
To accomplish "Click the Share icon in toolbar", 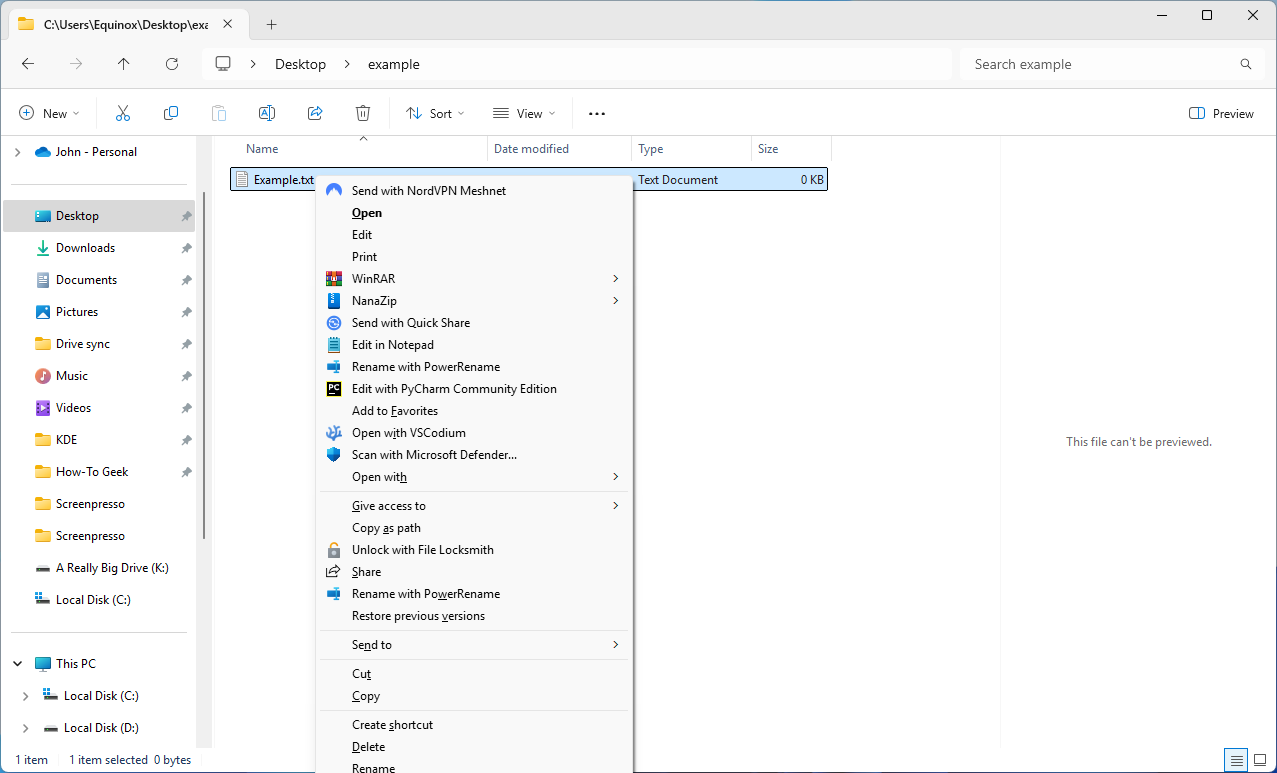I will 315,114.
